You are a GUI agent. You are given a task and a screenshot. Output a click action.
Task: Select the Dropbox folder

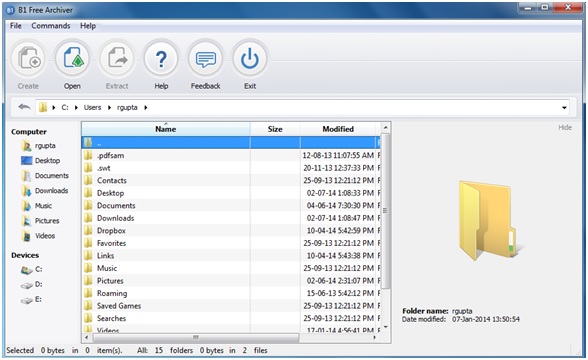231,231
